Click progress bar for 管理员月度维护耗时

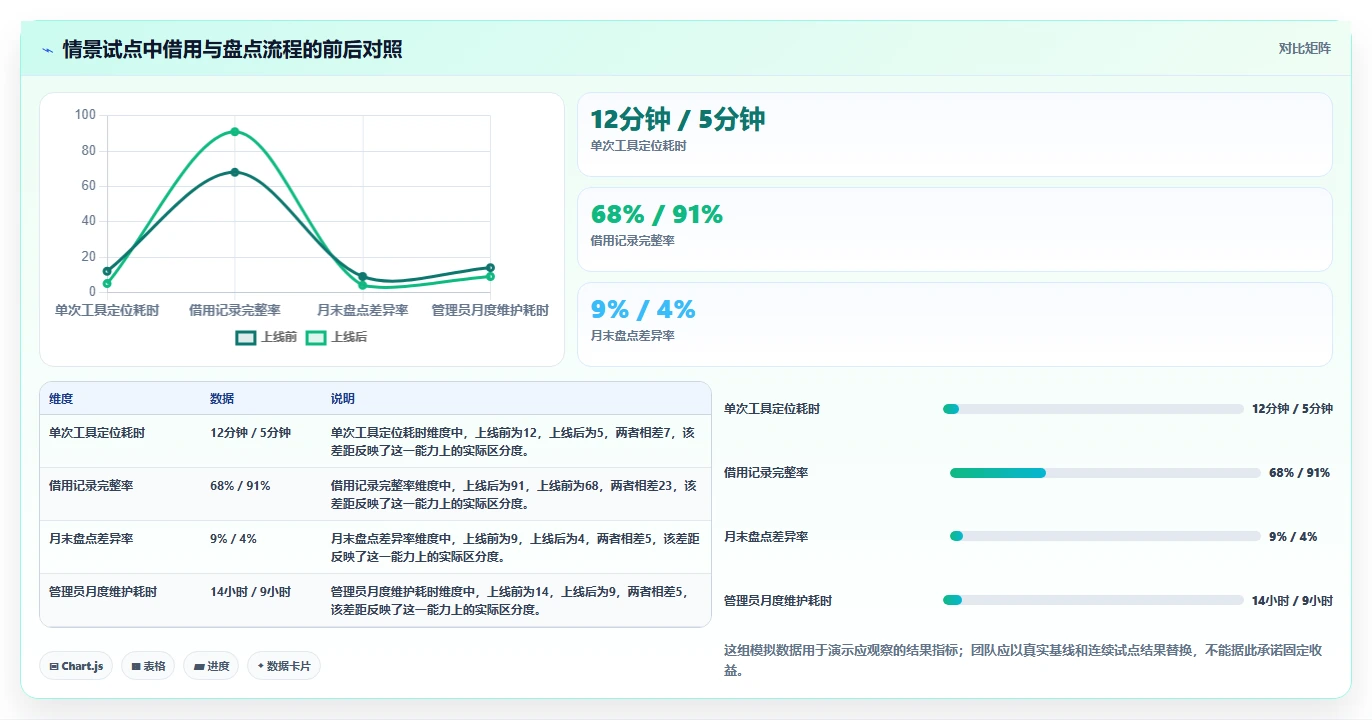tap(1093, 600)
